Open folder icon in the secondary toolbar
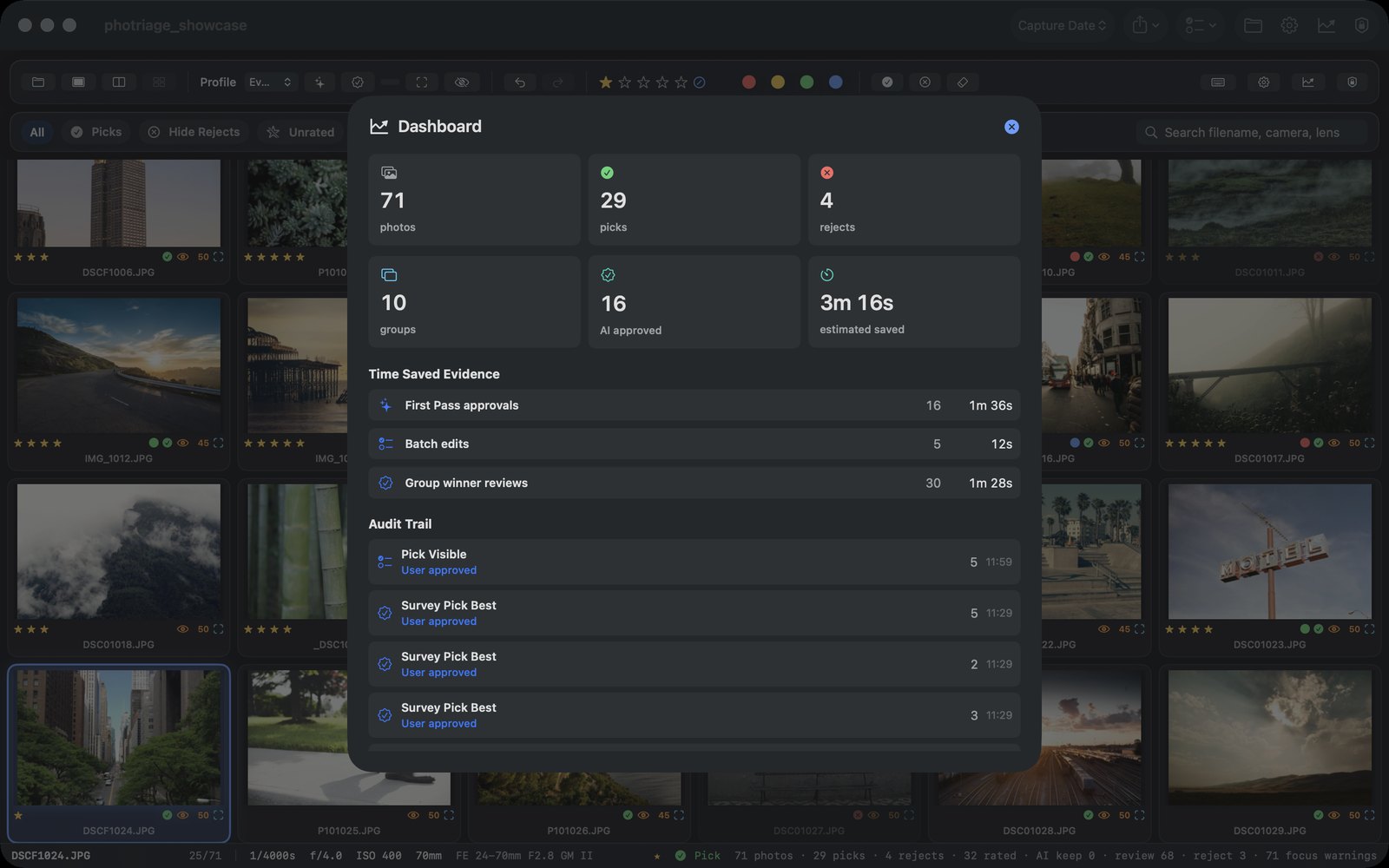Viewport: 1389px width, 868px height. (38, 82)
